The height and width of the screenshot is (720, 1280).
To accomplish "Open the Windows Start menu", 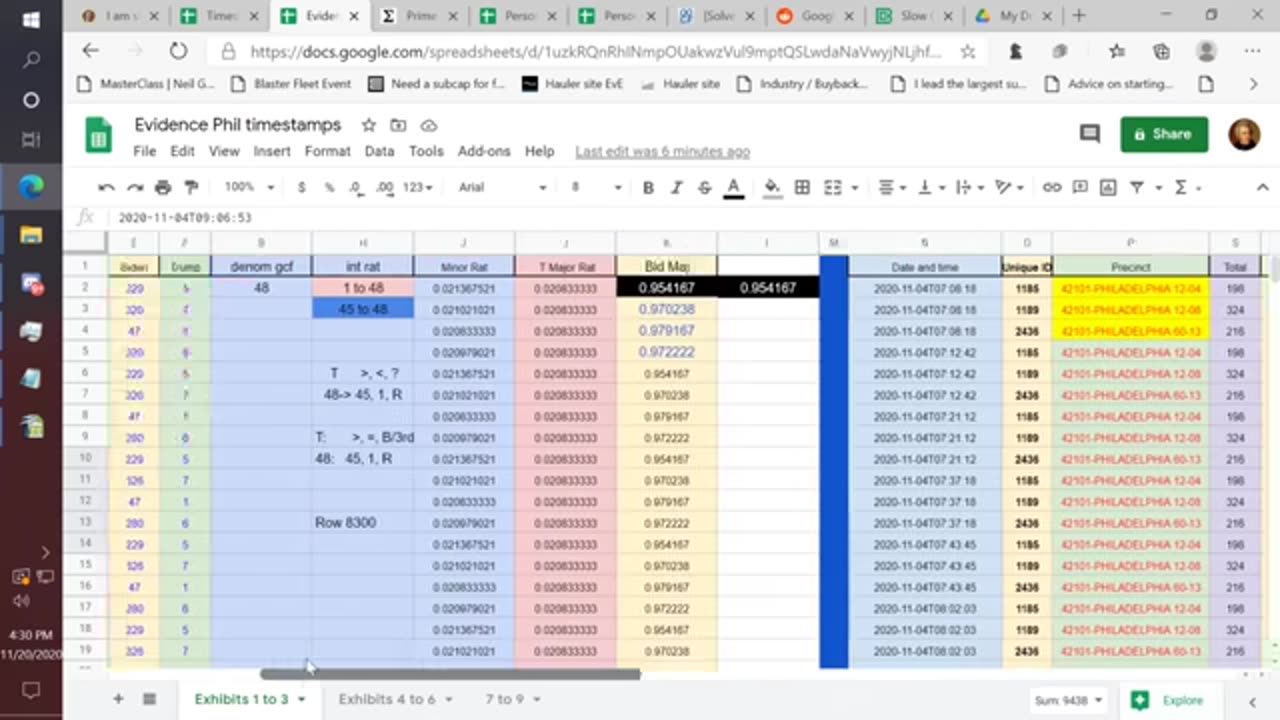I will tap(31, 19).
